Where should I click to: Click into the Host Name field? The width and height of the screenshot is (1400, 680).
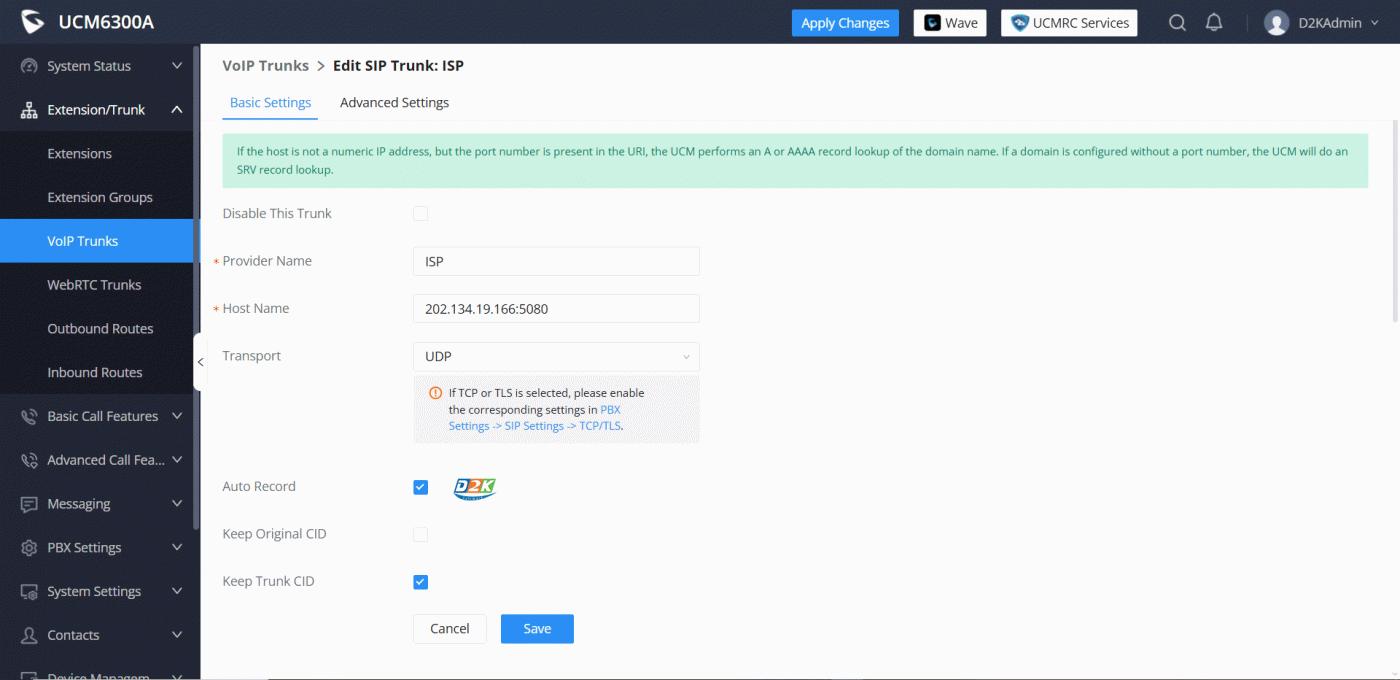coord(555,309)
